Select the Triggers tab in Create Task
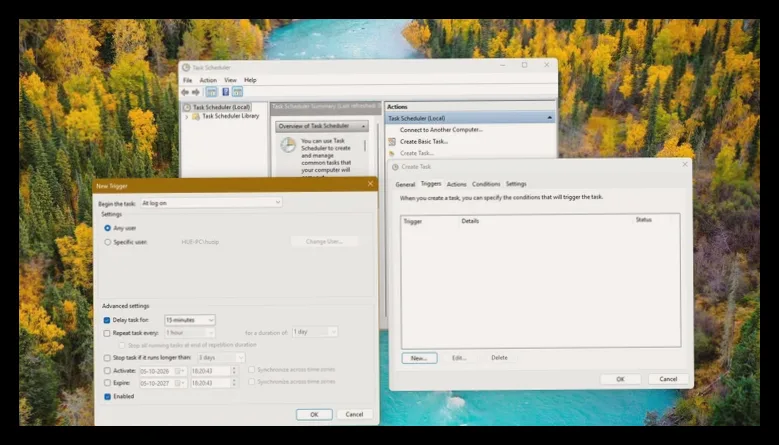 431,184
